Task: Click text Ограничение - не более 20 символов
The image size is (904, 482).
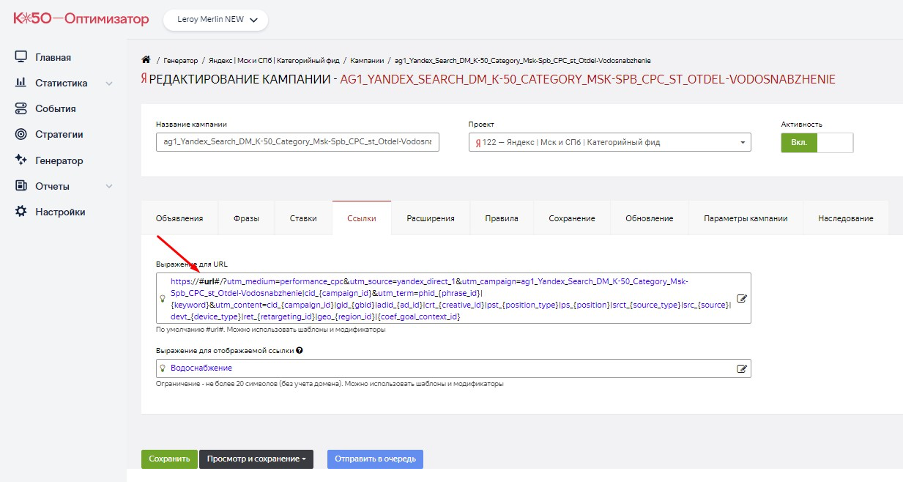Action: [330, 383]
